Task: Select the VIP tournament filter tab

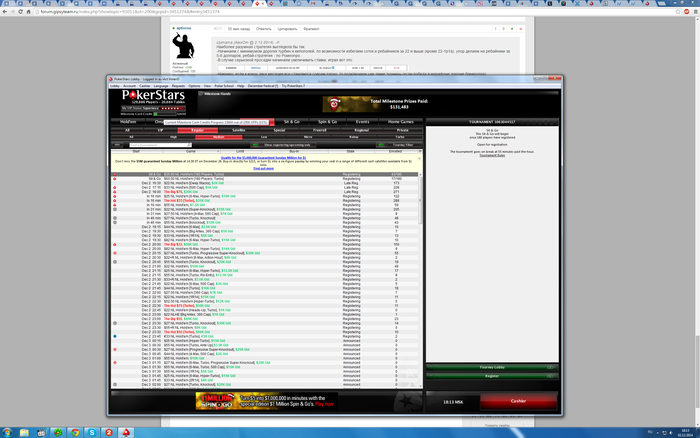Action: point(160,130)
